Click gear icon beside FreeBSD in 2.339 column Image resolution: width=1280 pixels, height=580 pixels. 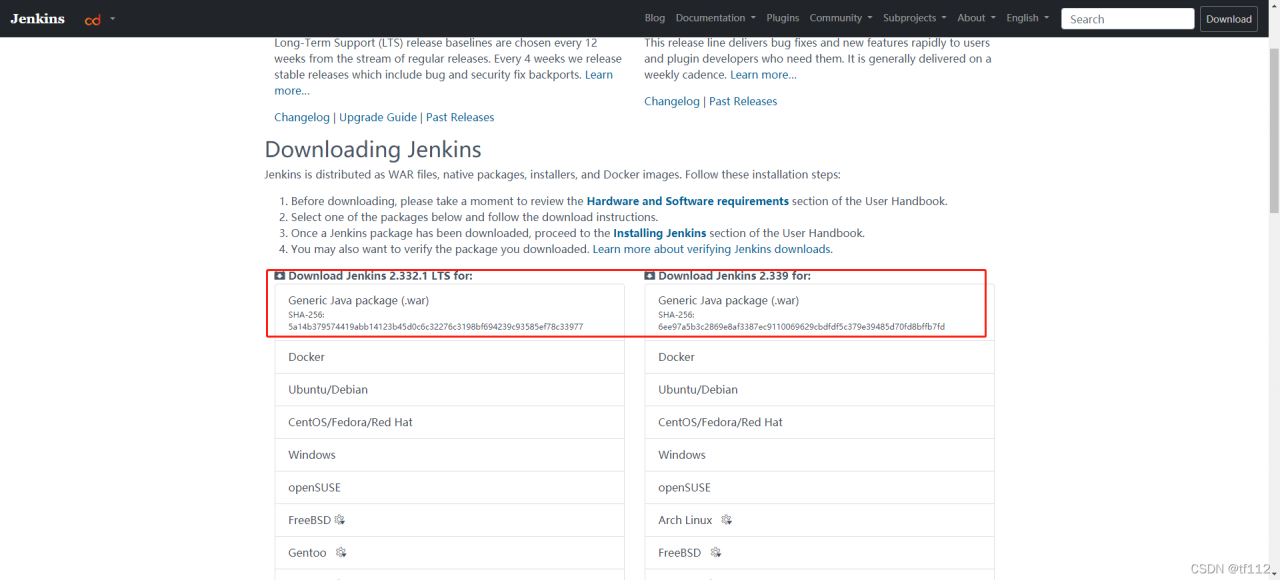pos(715,552)
